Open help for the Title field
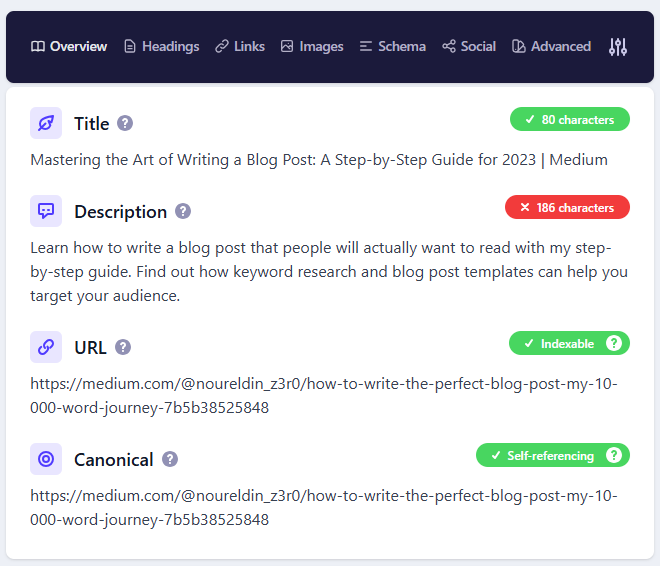Viewport: 660px width, 566px height. pos(125,123)
